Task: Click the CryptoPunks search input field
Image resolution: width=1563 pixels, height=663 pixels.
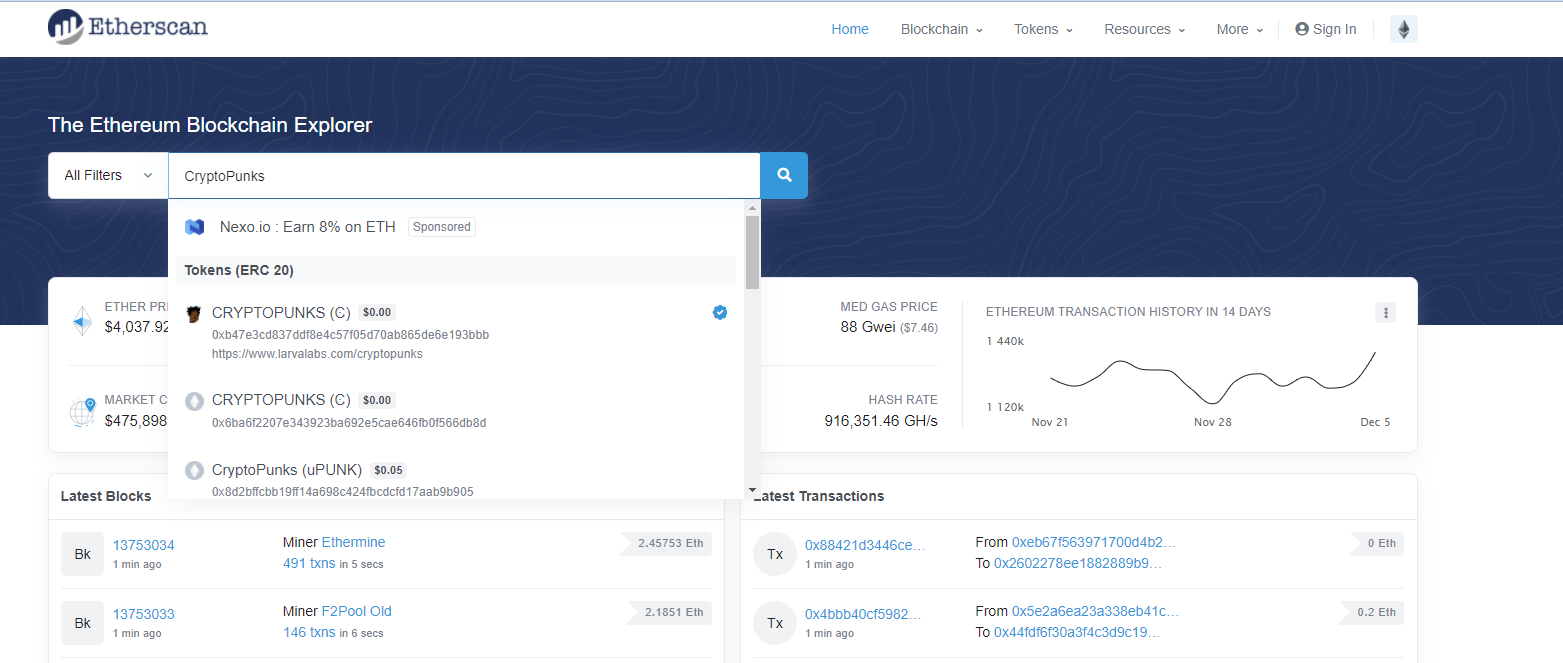Action: (464, 175)
